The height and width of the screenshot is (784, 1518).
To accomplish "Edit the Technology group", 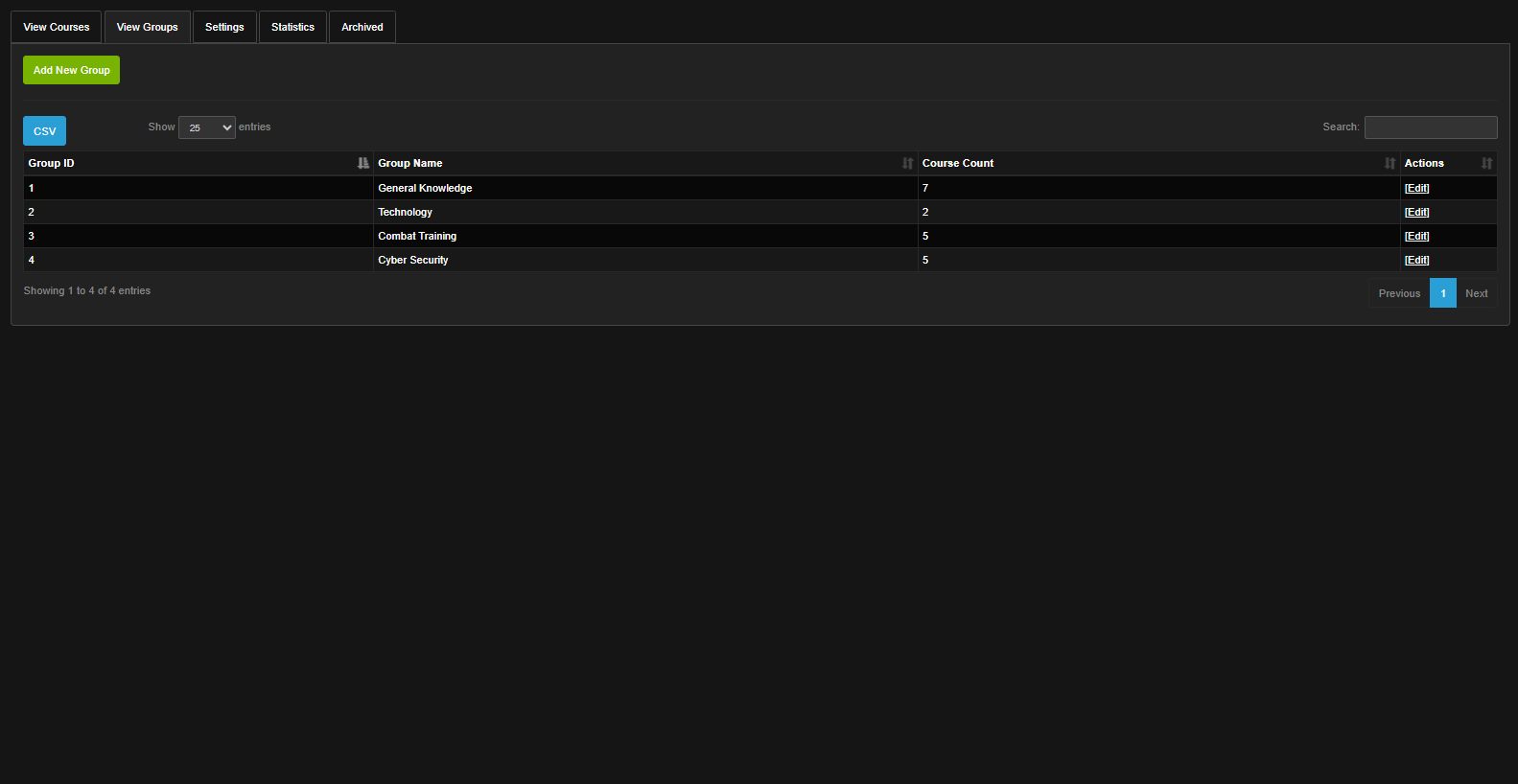I will (1416, 212).
